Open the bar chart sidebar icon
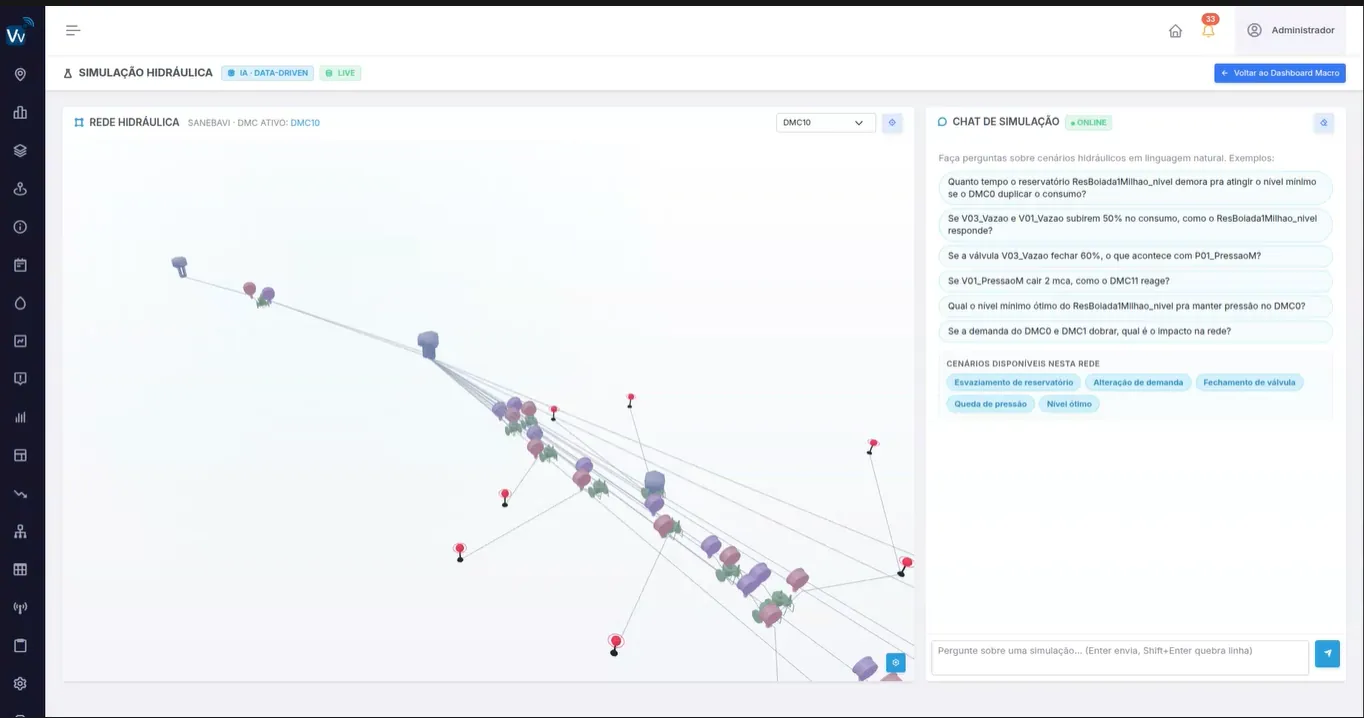This screenshot has width=1364, height=718. pos(20,113)
